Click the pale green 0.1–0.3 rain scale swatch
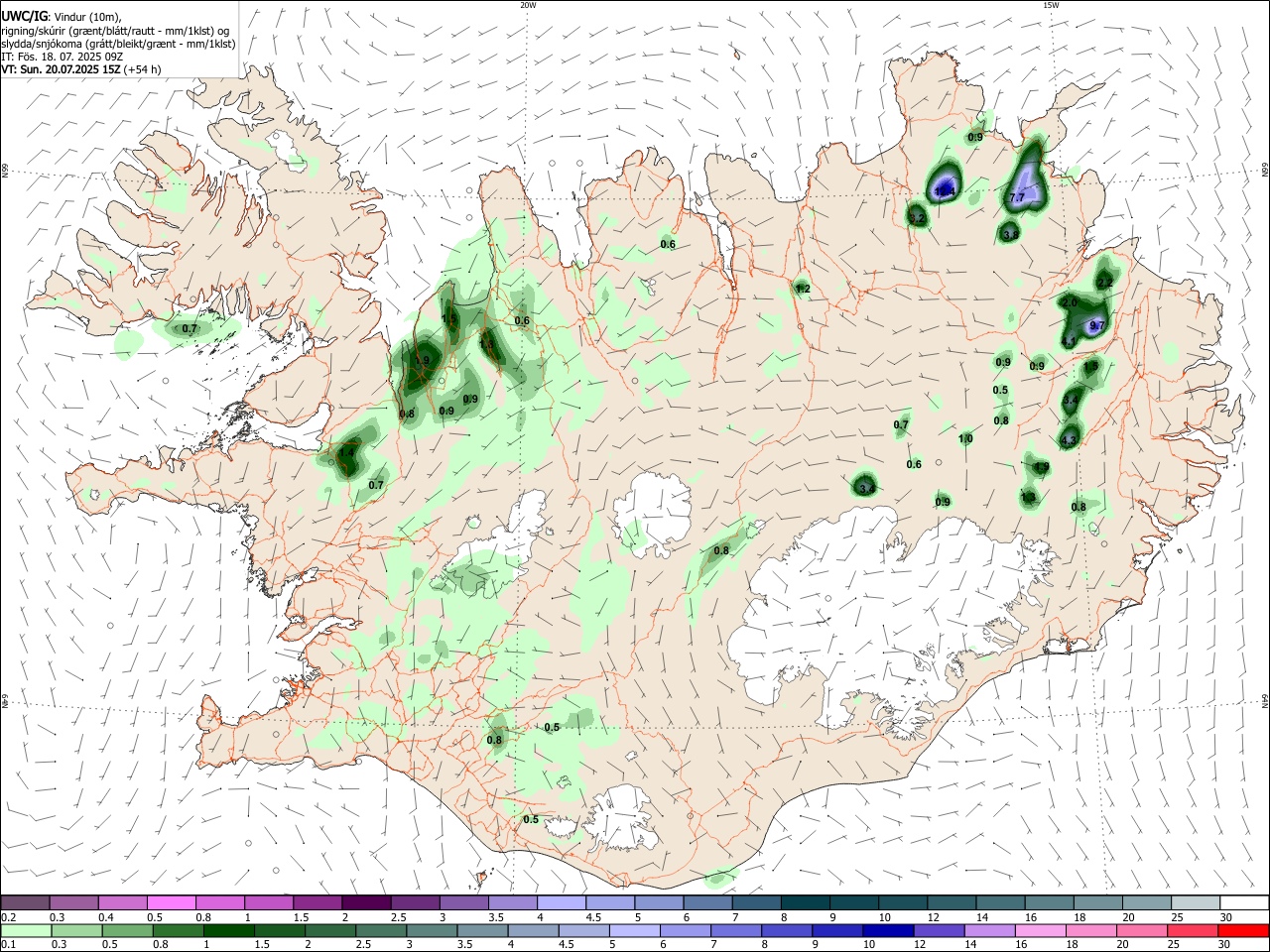The width and height of the screenshot is (1270, 952). [x=26, y=930]
